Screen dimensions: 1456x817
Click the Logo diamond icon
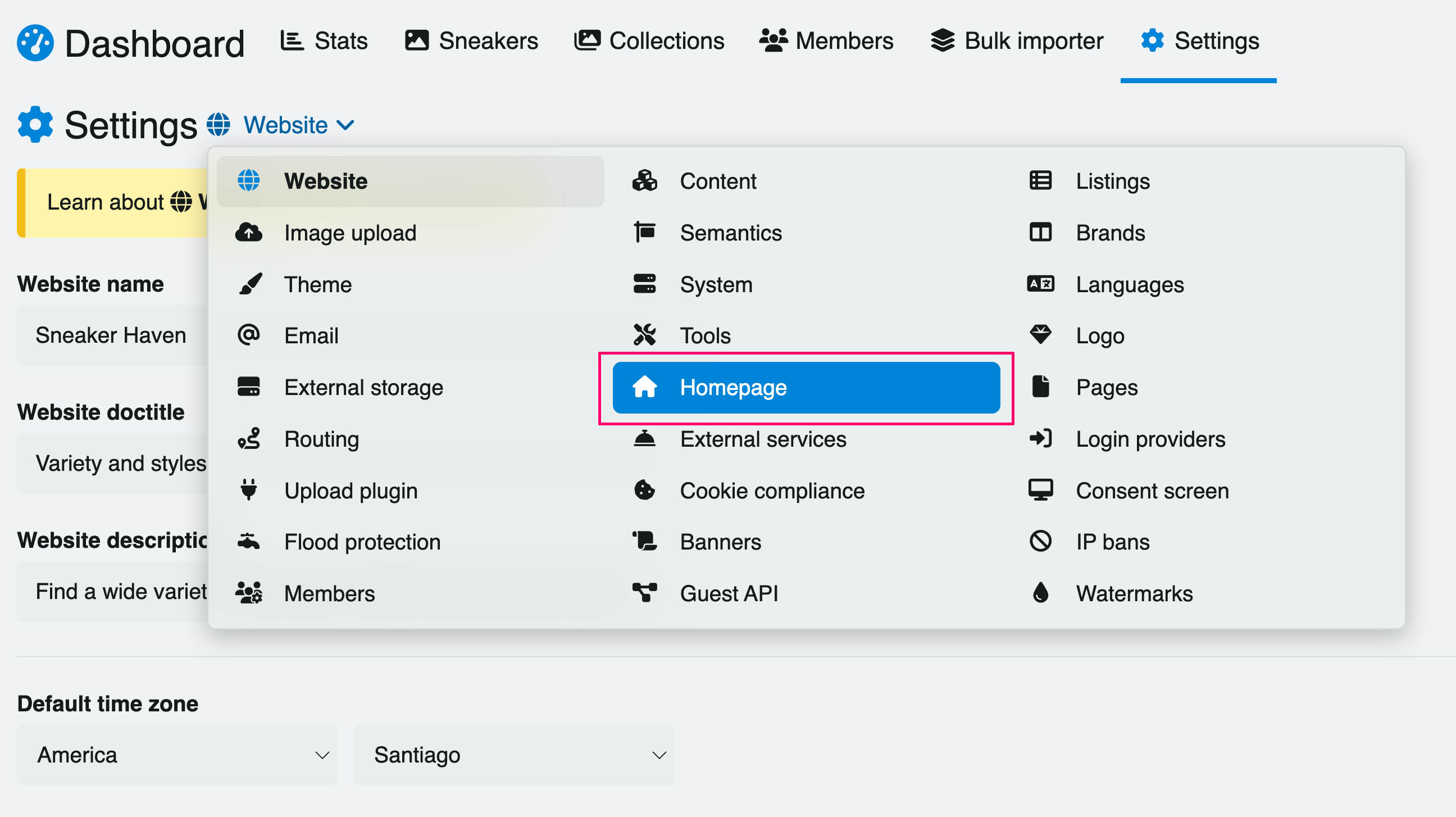pyautogui.click(x=1040, y=335)
